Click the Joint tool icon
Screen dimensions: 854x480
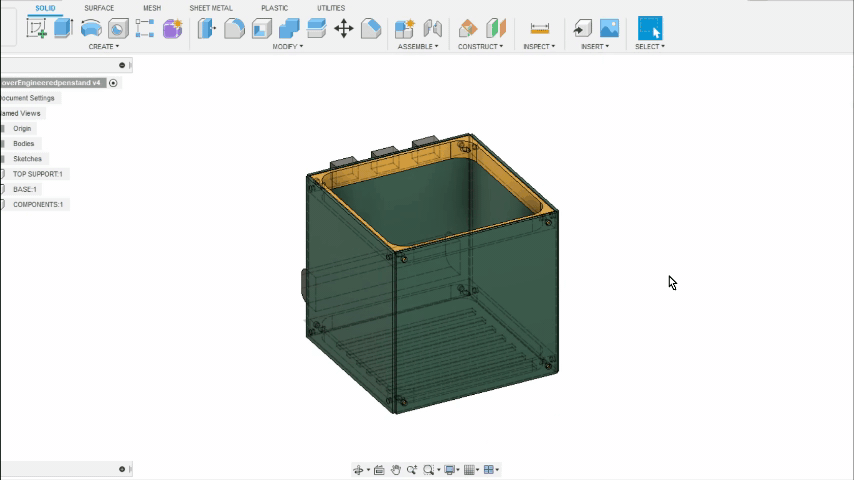coord(432,28)
